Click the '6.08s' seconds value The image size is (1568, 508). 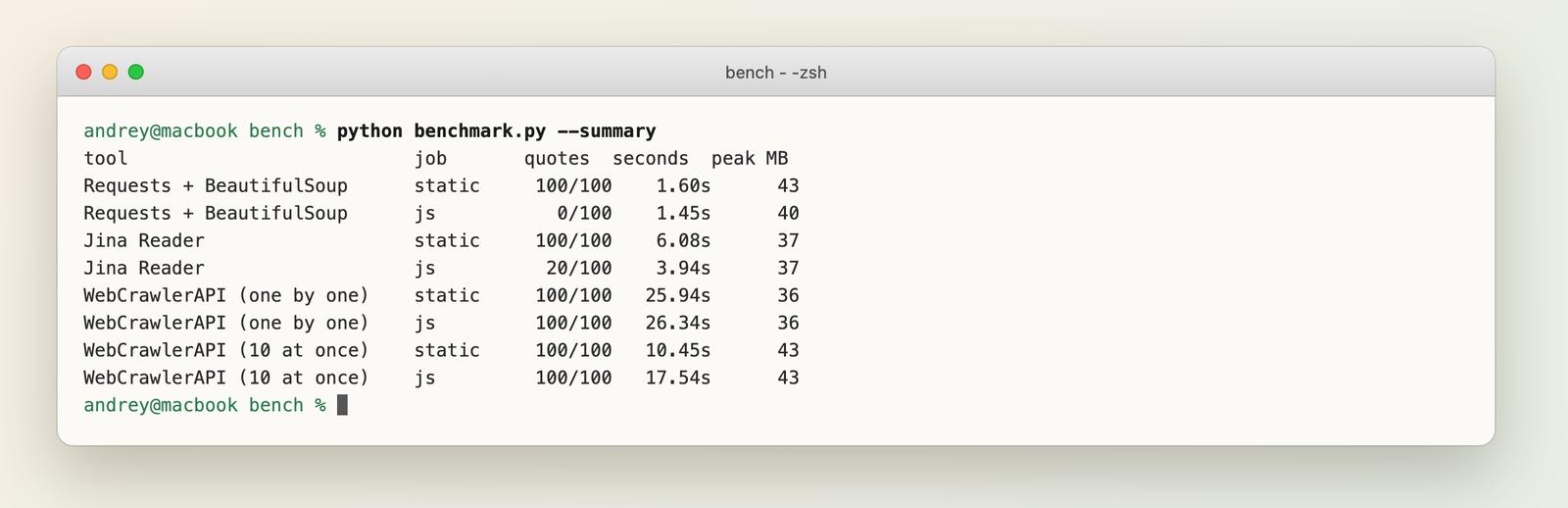(683, 241)
